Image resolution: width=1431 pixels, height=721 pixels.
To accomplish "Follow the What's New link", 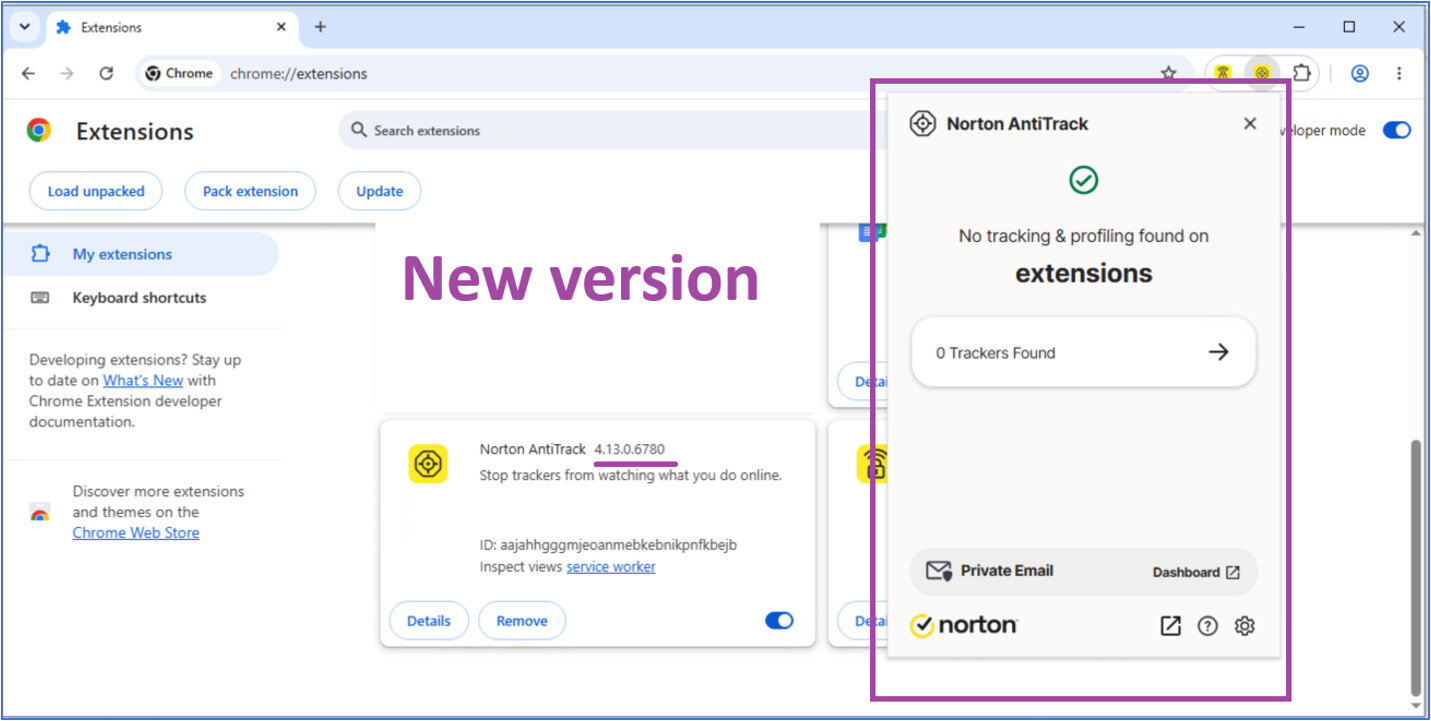I will 143,380.
